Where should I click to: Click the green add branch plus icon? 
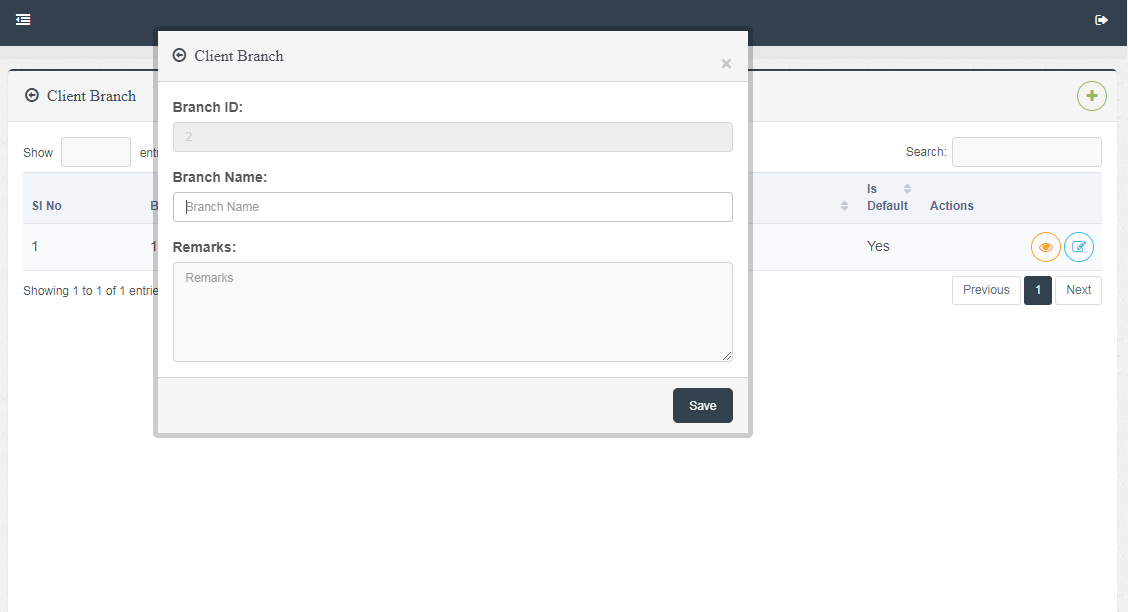[1091, 96]
